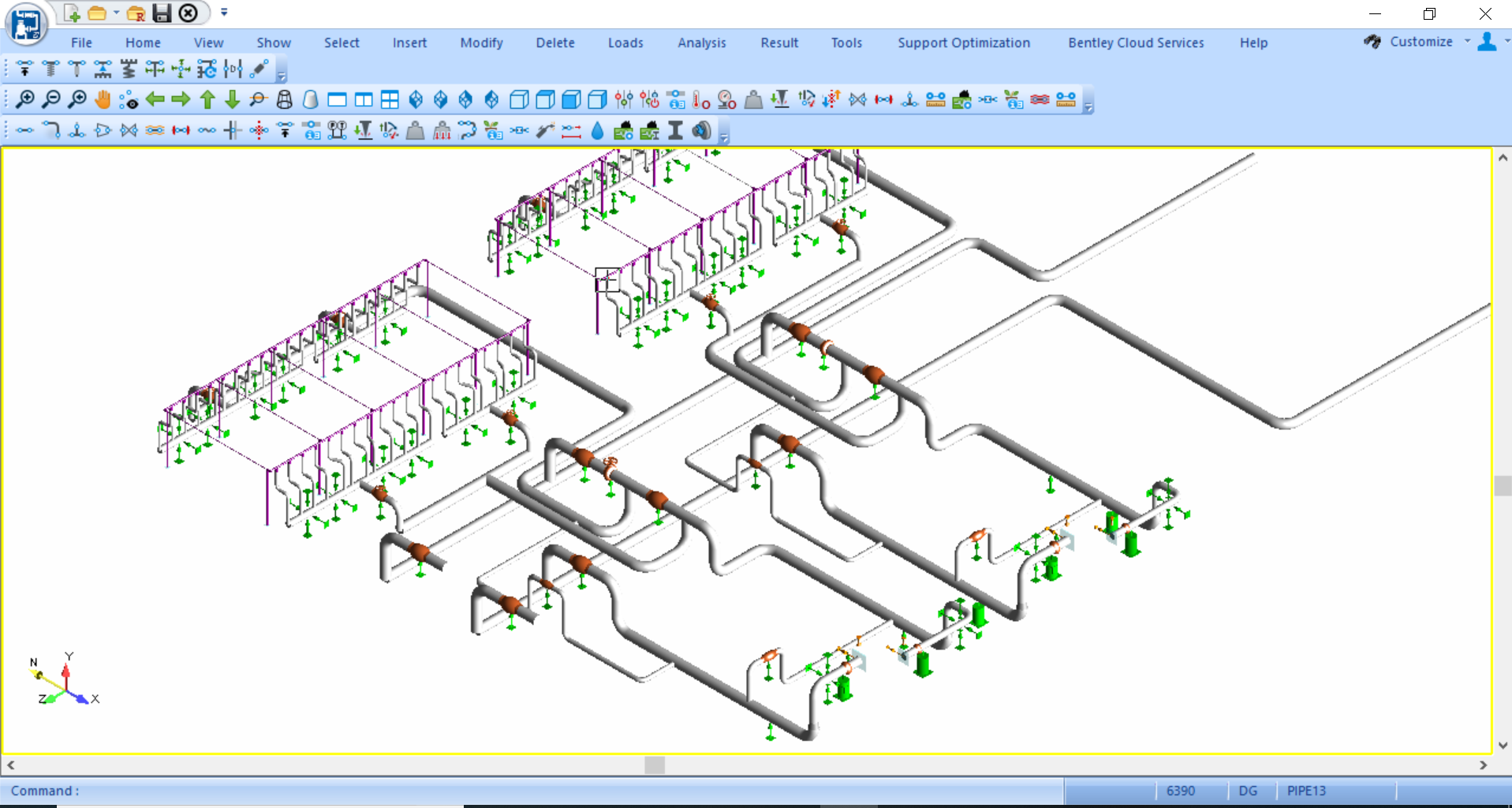
Task: Click the Customize button
Action: pos(1421,42)
